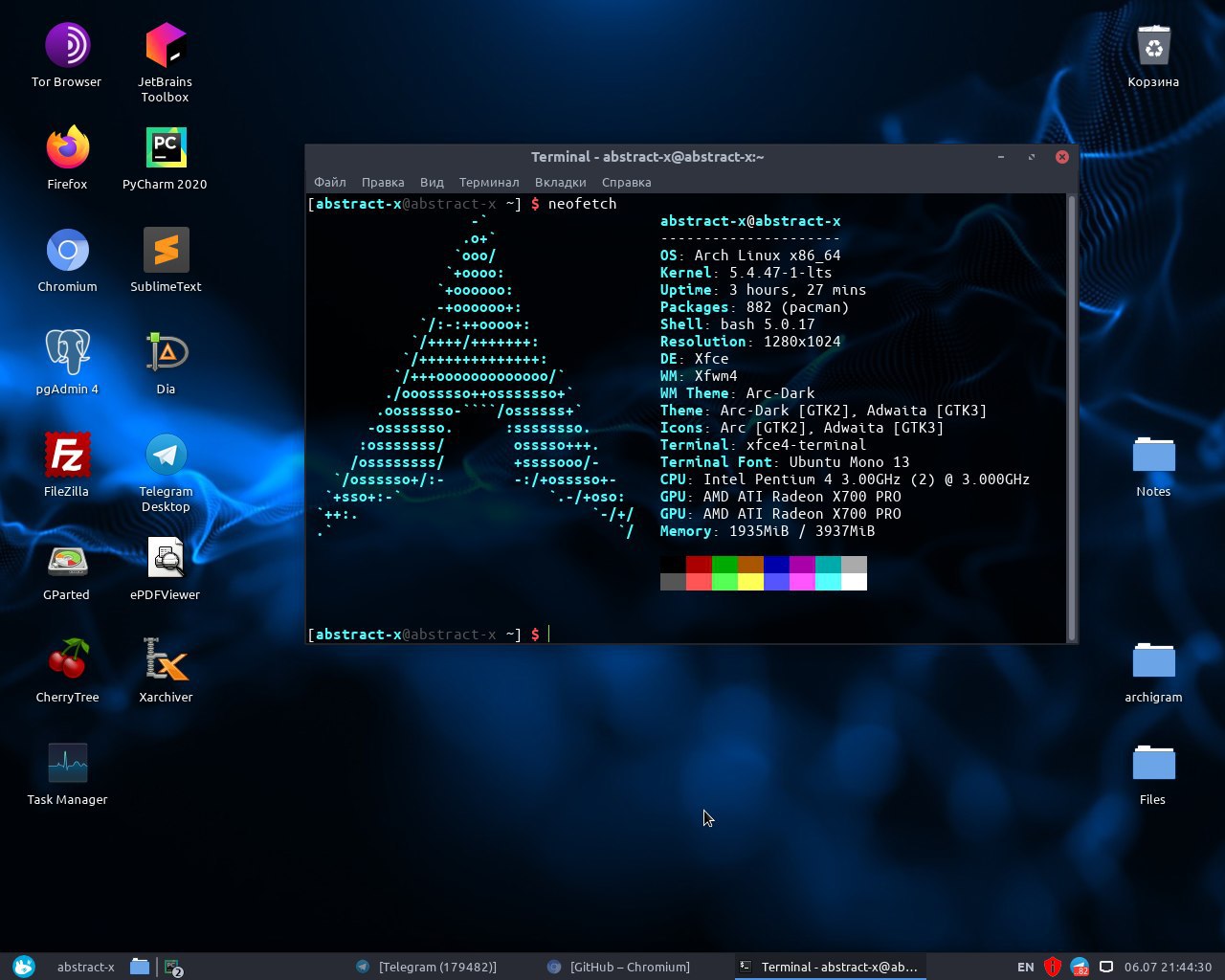Image resolution: width=1225 pixels, height=980 pixels.
Task: Select the Dia desktop icon
Action: [167, 364]
